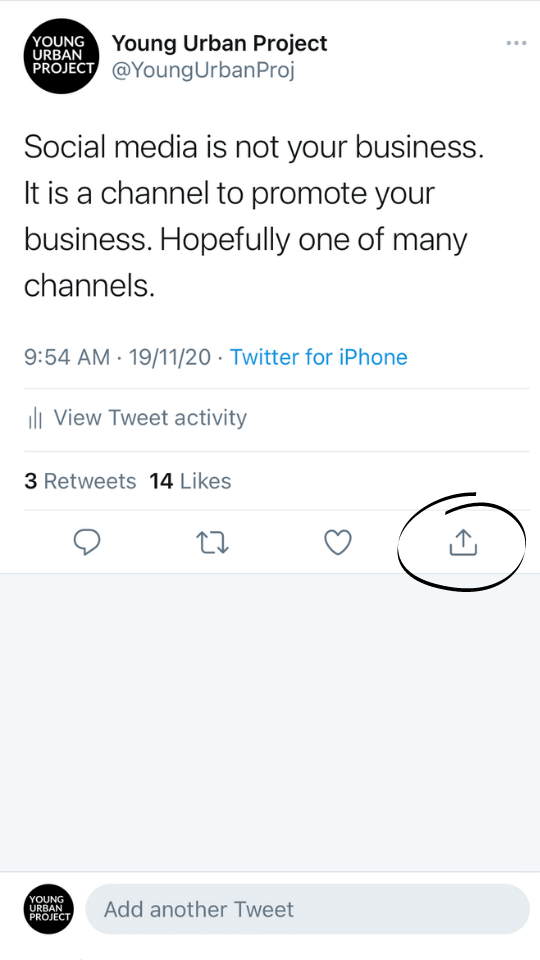
Task: Open the circled share icon
Action: 463,542
